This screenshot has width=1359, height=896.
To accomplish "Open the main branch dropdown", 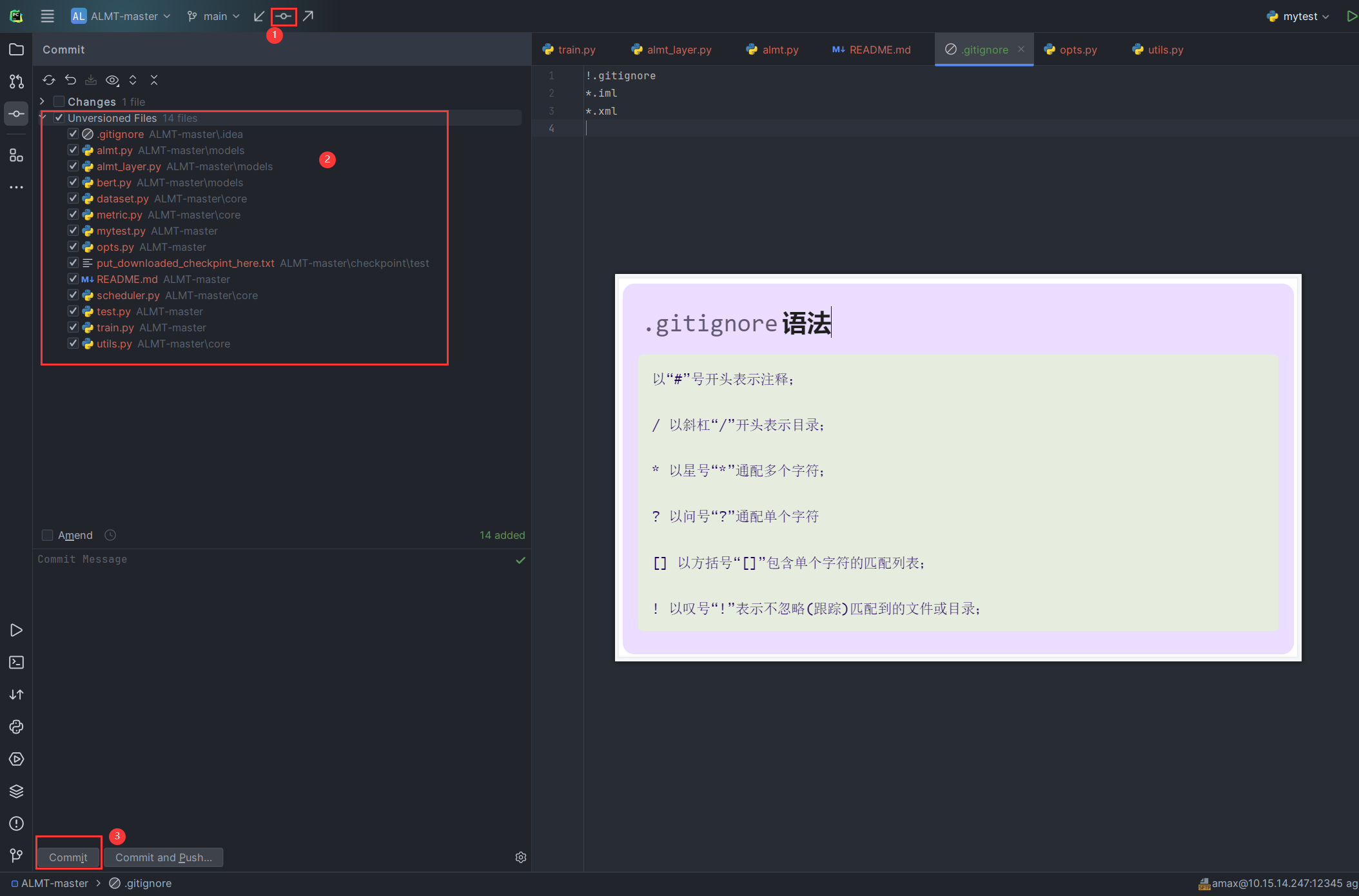I will click(x=214, y=16).
